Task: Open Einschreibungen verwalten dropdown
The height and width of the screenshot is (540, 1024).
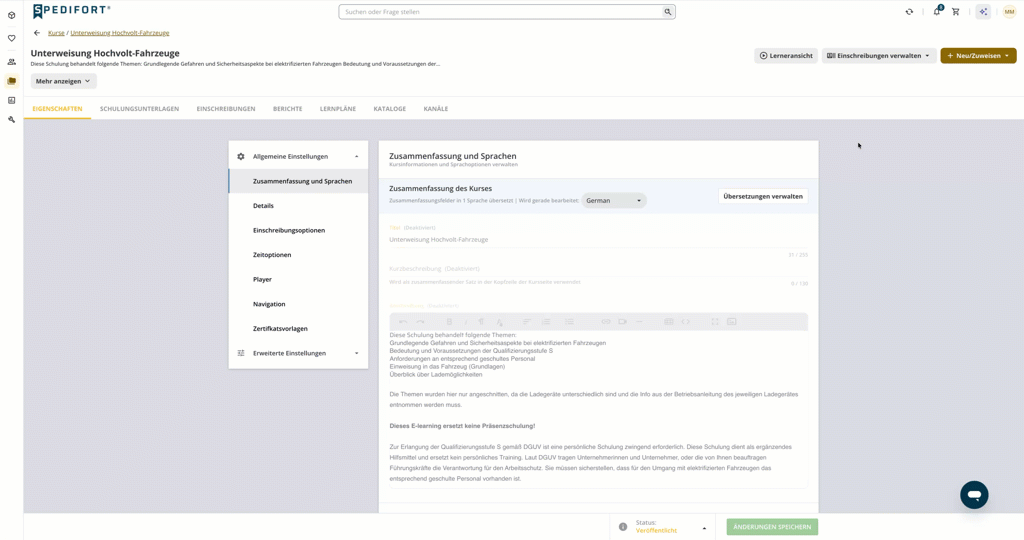Action: (878, 56)
